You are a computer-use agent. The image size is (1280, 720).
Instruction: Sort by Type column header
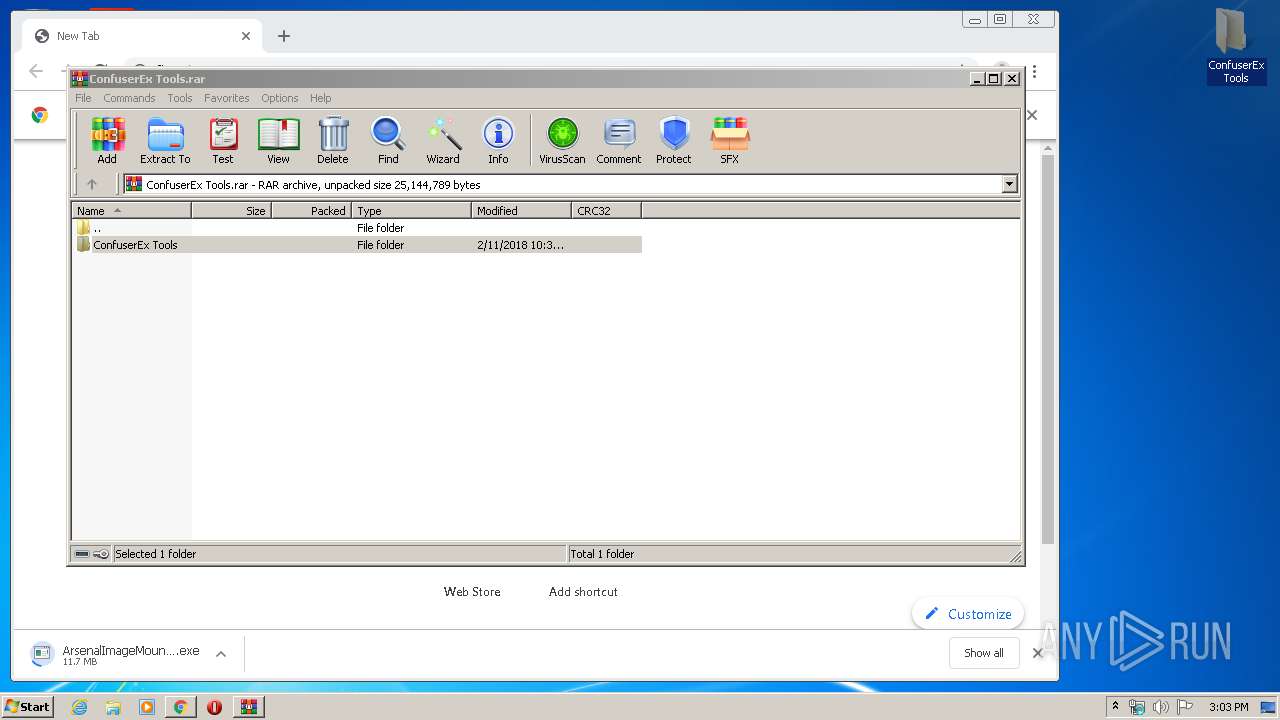coord(411,211)
